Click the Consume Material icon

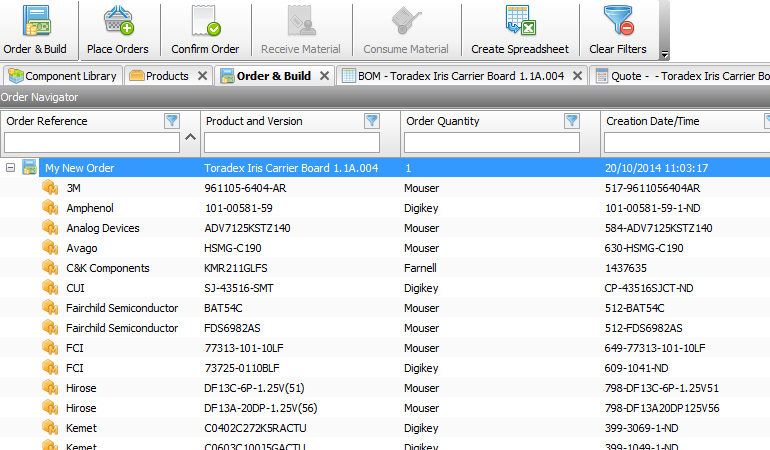[x=406, y=20]
